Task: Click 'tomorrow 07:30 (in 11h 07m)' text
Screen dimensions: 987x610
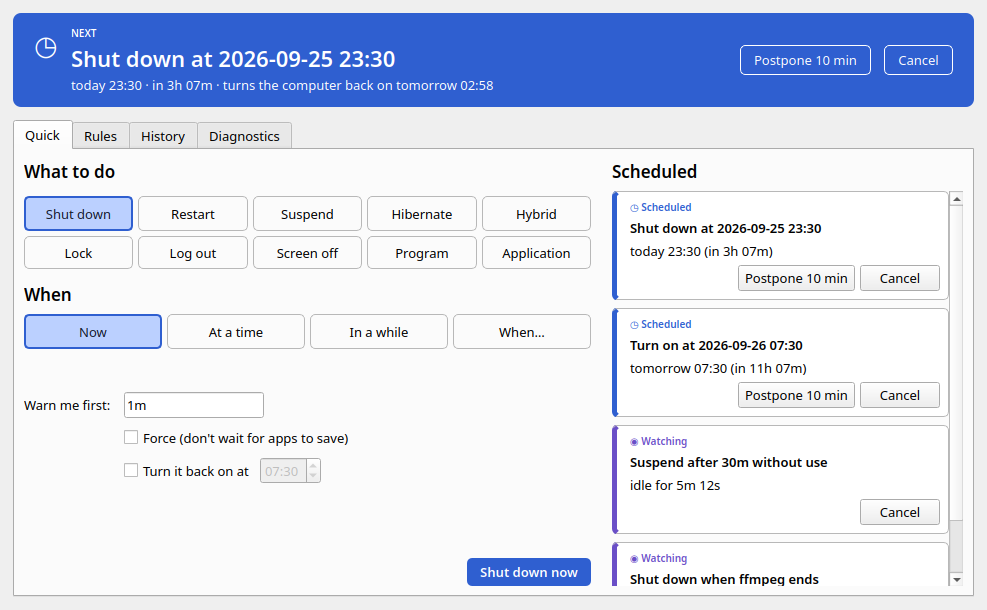Action: 718,368
